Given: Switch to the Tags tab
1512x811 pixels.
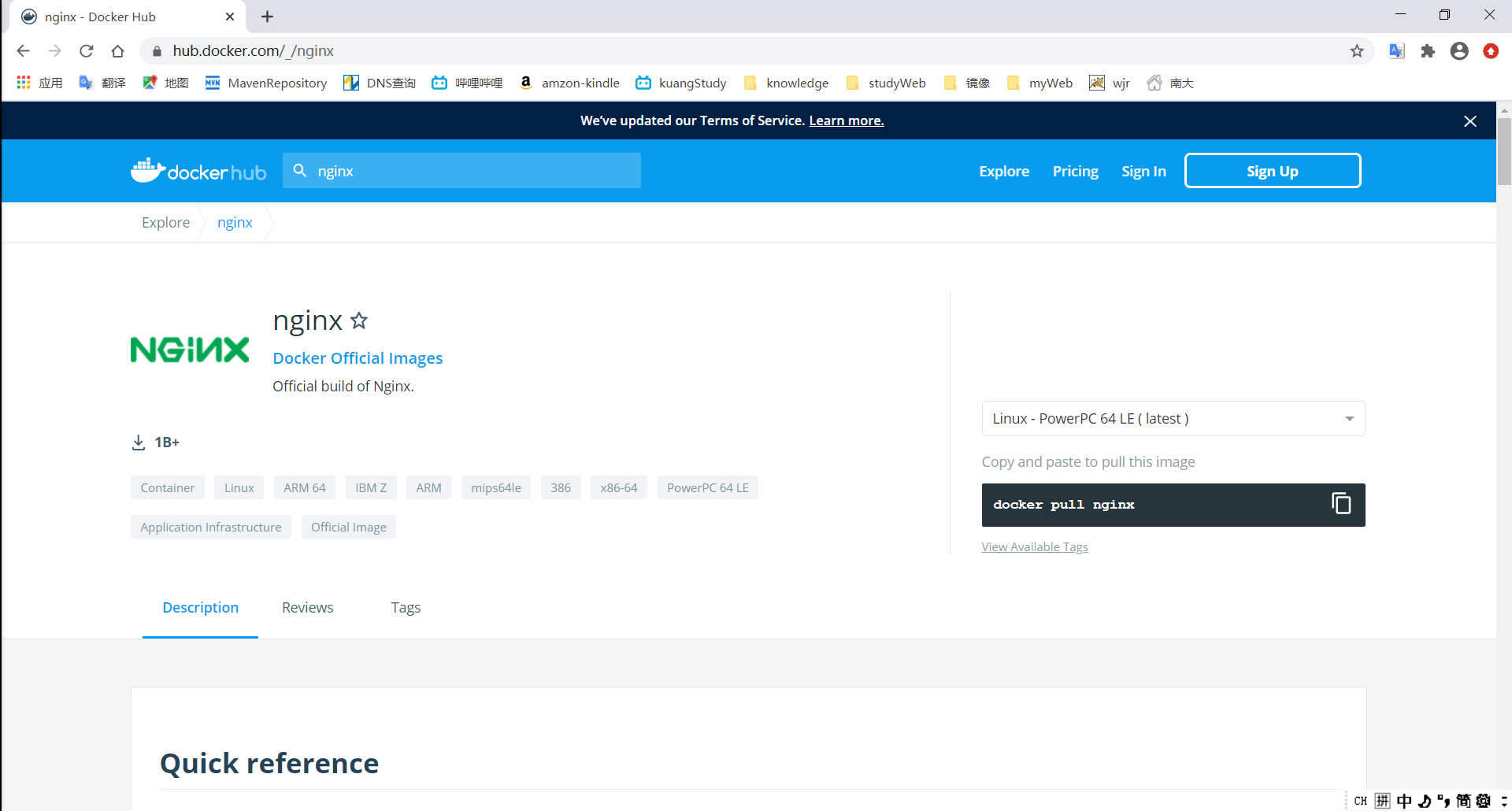Looking at the screenshot, I should [406, 608].
